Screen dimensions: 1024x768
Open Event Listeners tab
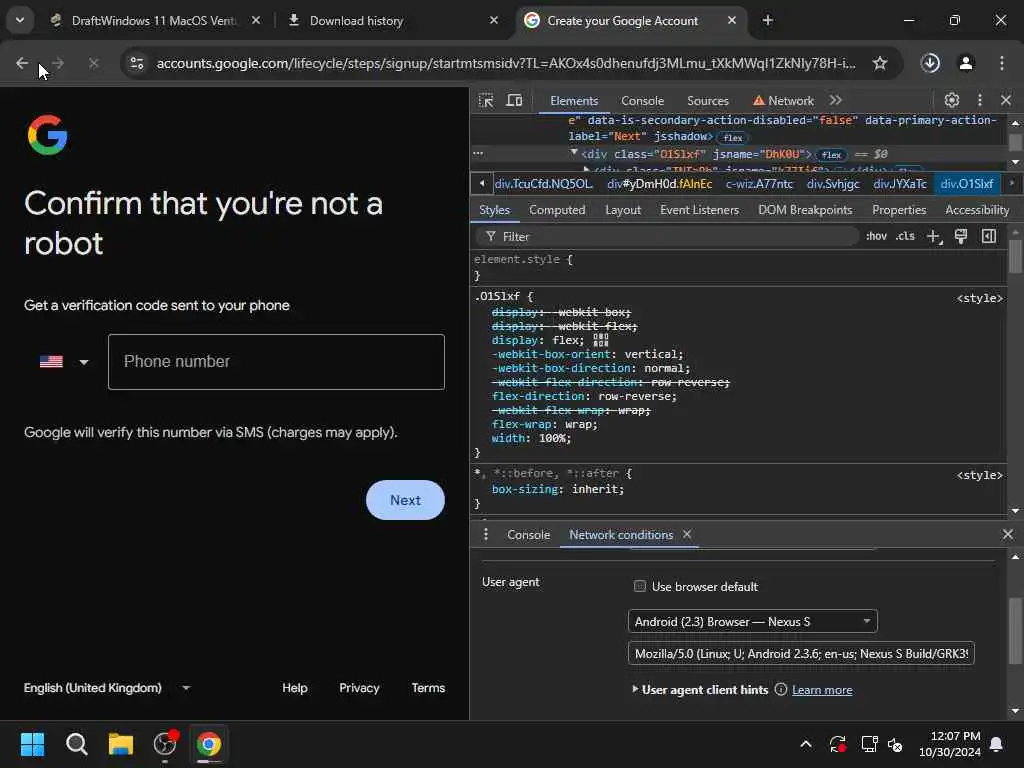pos(699,210)
